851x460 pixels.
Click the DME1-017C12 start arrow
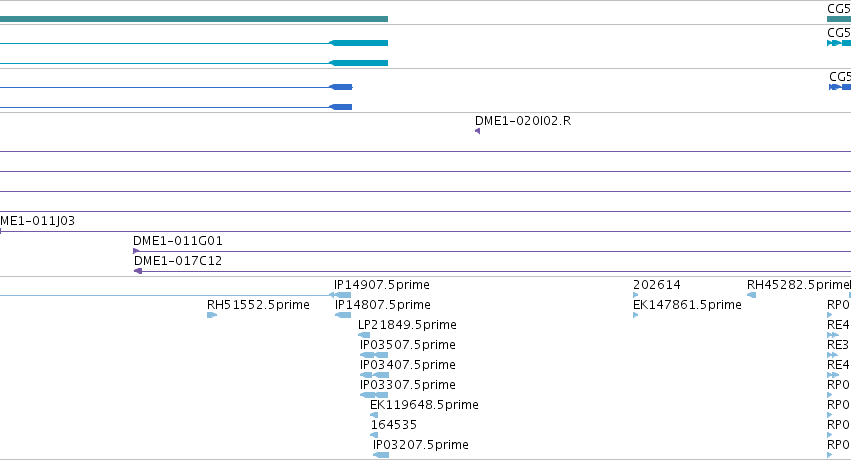point(138,271)
